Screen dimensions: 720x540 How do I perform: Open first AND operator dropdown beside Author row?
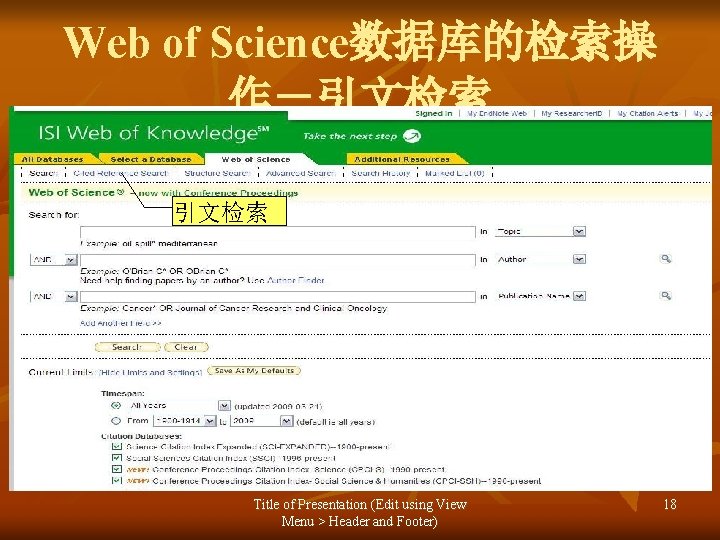pyautogui.click(x=70, y=260)
